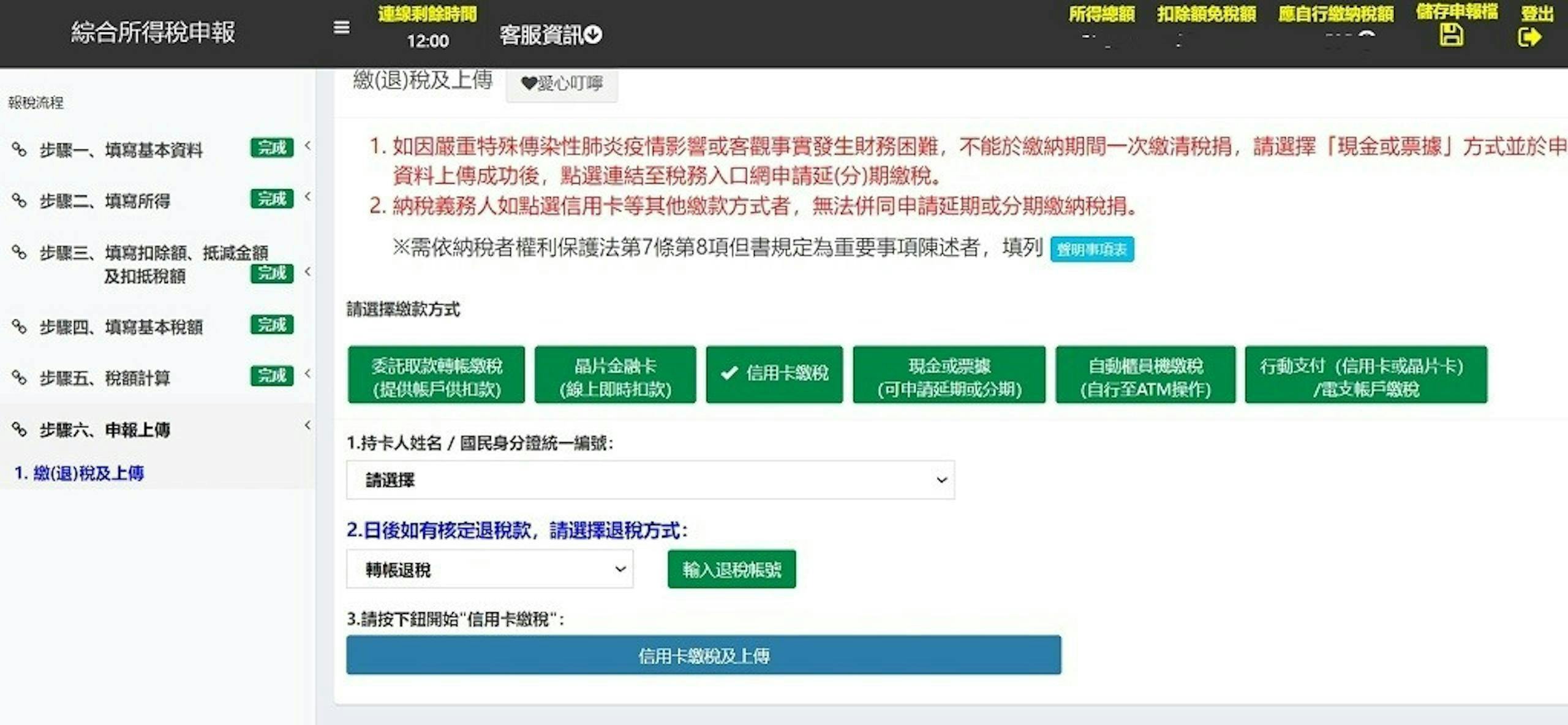This screenshot has height=725, width=1568.
Task: Click the link icon beside 步驟四、填寫基本稅額
Action: (18, 327)
